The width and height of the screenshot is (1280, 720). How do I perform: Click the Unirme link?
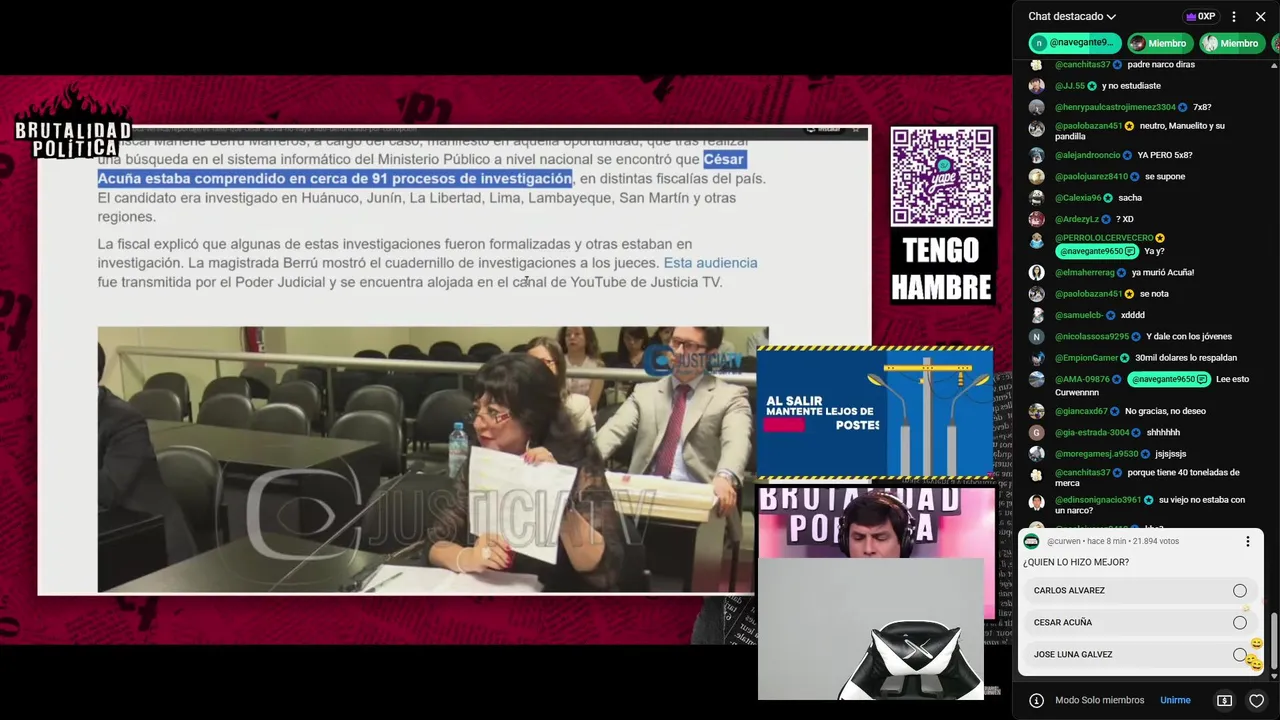pos(1175,700)
